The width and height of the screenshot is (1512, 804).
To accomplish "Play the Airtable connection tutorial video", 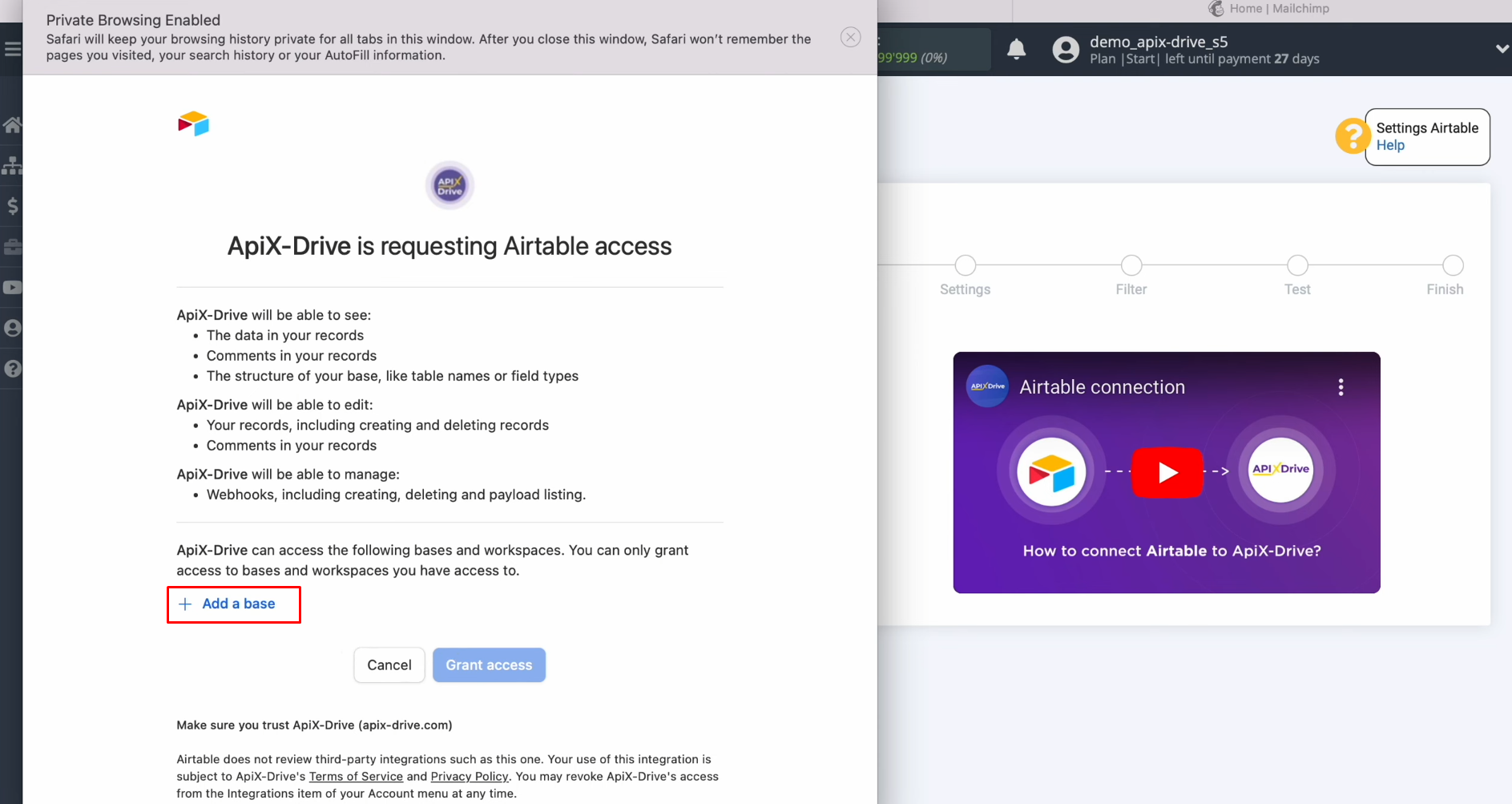I will tap(1167, 472).
